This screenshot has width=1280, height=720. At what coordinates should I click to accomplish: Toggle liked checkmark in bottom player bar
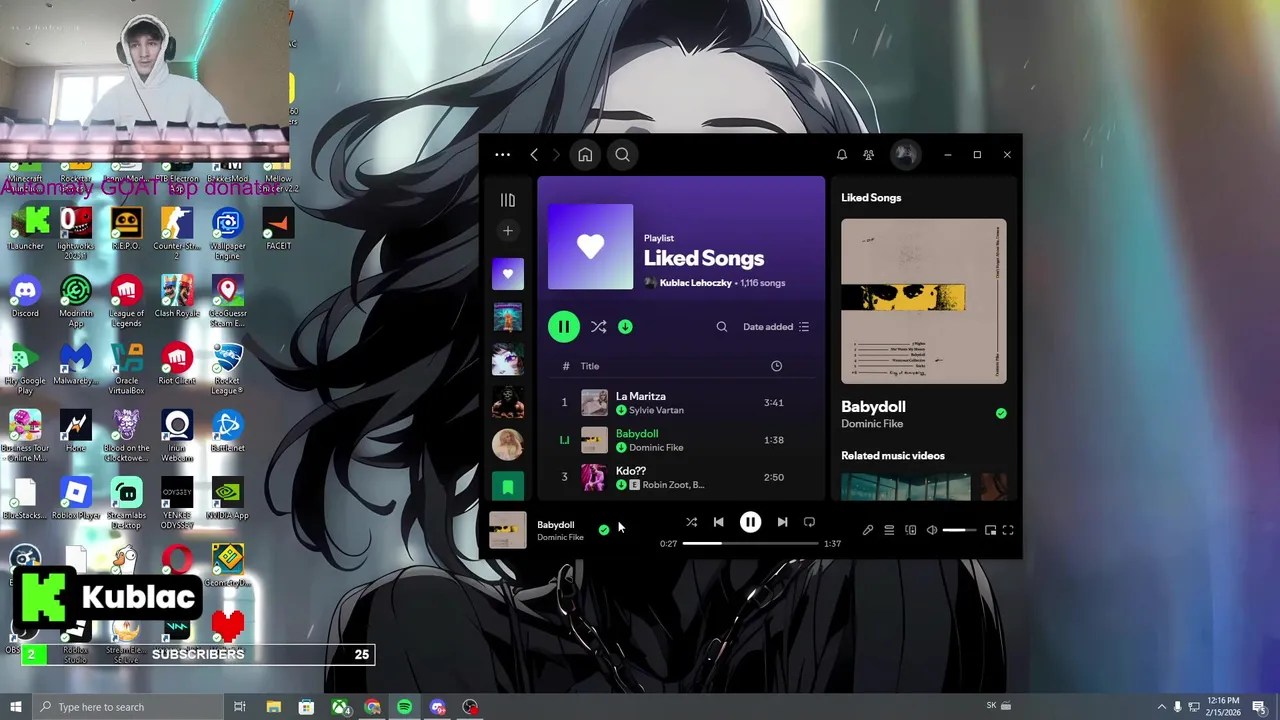[x=604, y=530]
